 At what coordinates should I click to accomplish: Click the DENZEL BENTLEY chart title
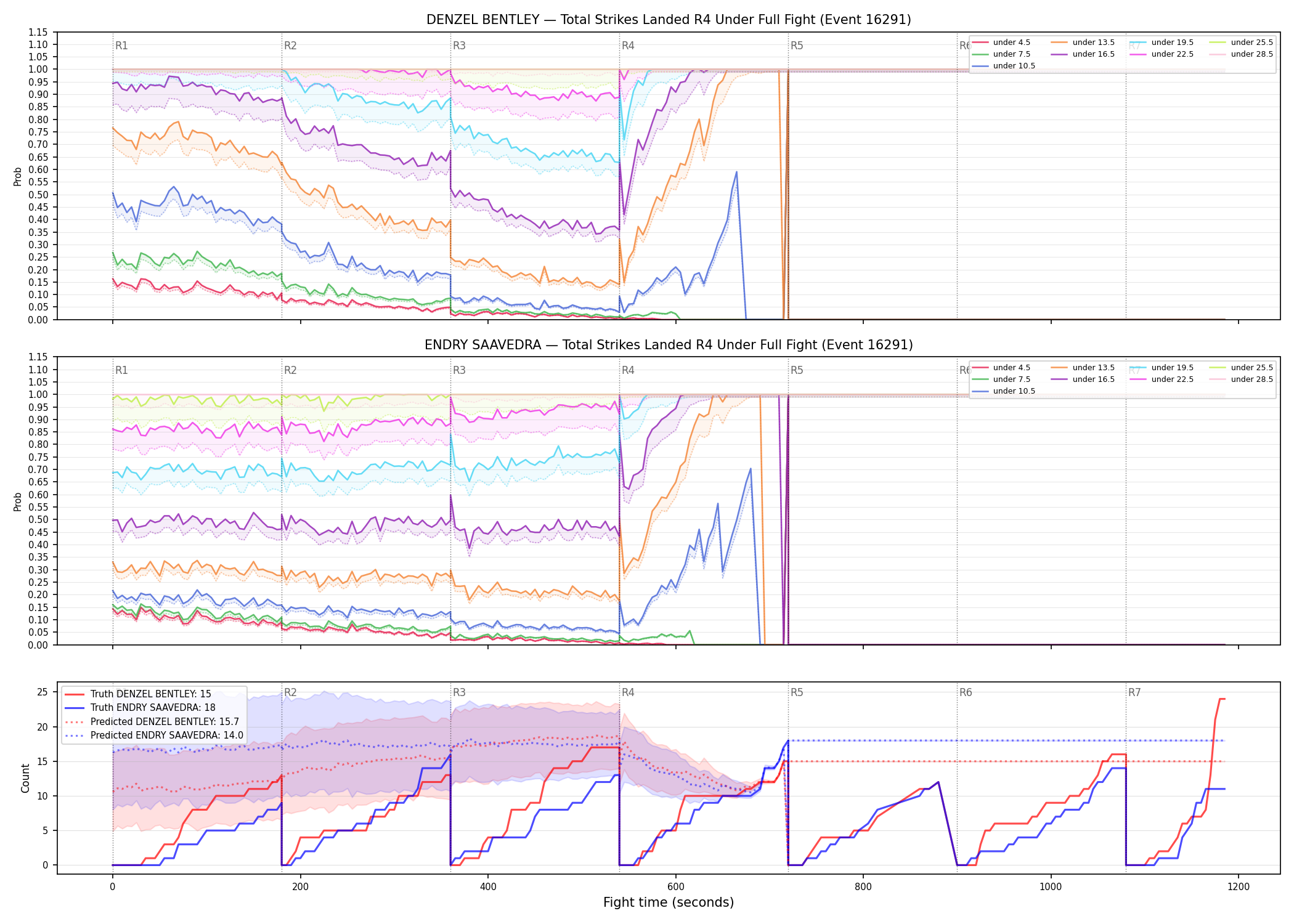[x=669, y=20]
